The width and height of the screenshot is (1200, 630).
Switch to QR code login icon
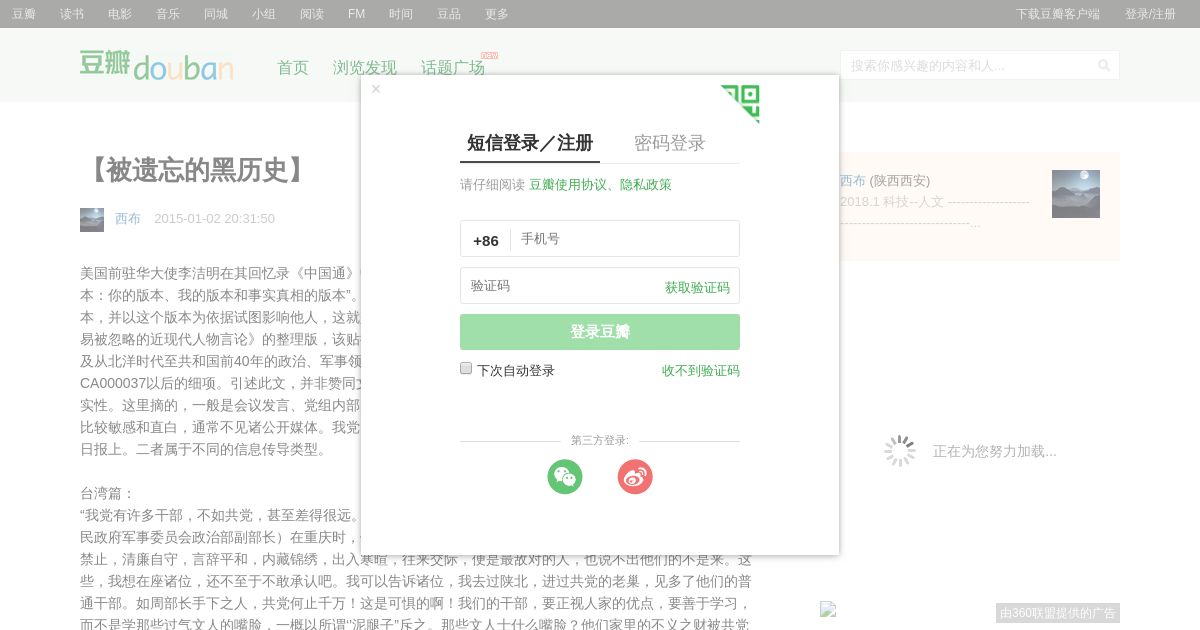coord(740,104)
